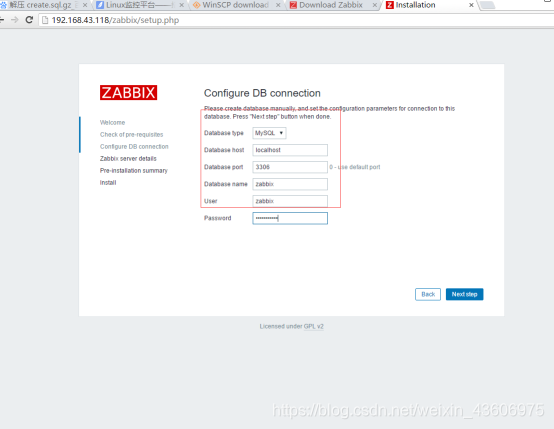Viewport: 554px width, 429px height.
Task: Click the Zabbix logo
Action: 128,93
